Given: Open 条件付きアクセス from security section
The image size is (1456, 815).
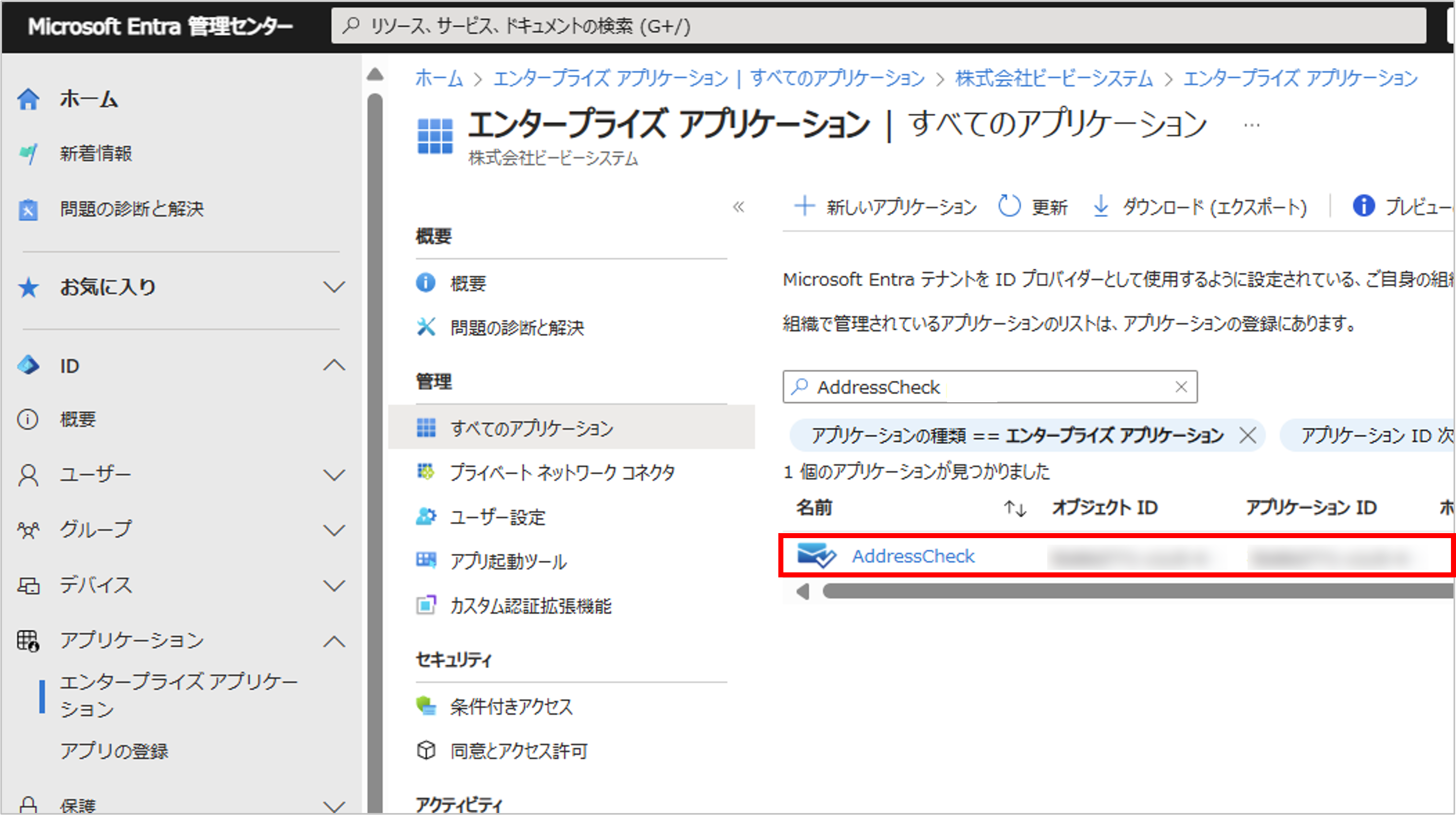Looking at the screenshot, I should [x=511, y=706].
